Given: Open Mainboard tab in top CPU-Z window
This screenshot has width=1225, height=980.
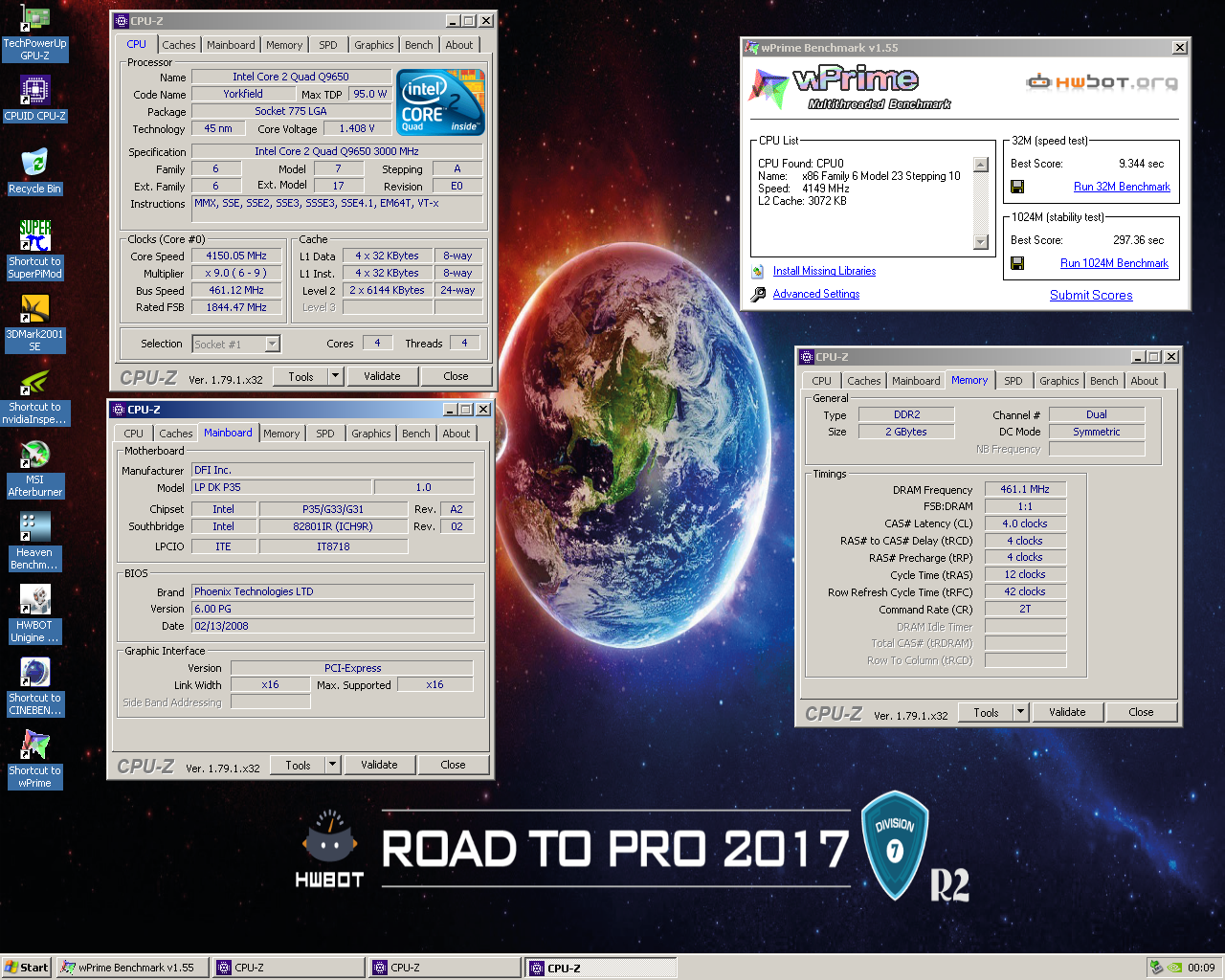Looking at the screenshot, I should click(231, 45).
